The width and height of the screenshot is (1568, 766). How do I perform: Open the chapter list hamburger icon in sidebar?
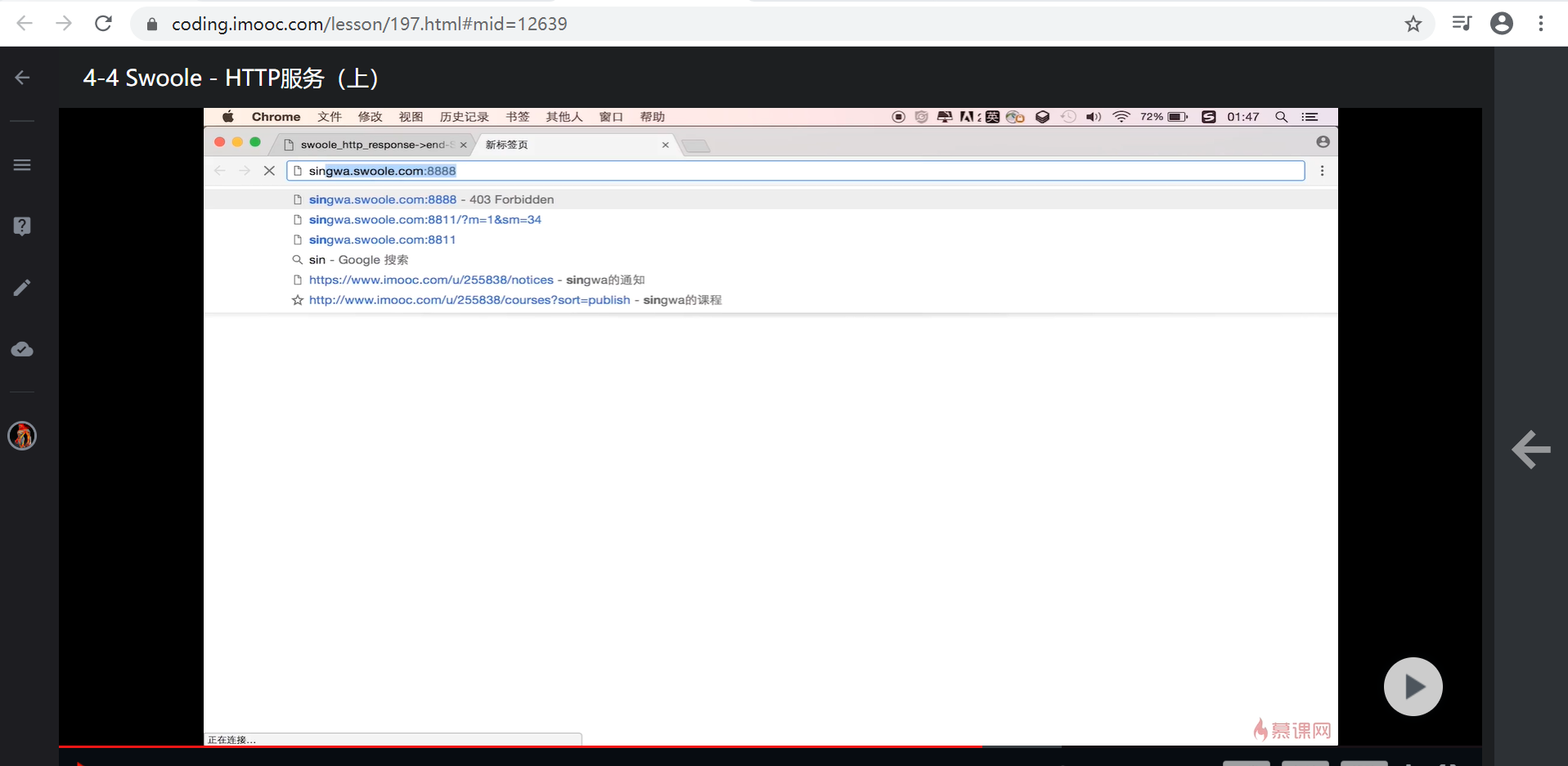click(x=22, y=165)
